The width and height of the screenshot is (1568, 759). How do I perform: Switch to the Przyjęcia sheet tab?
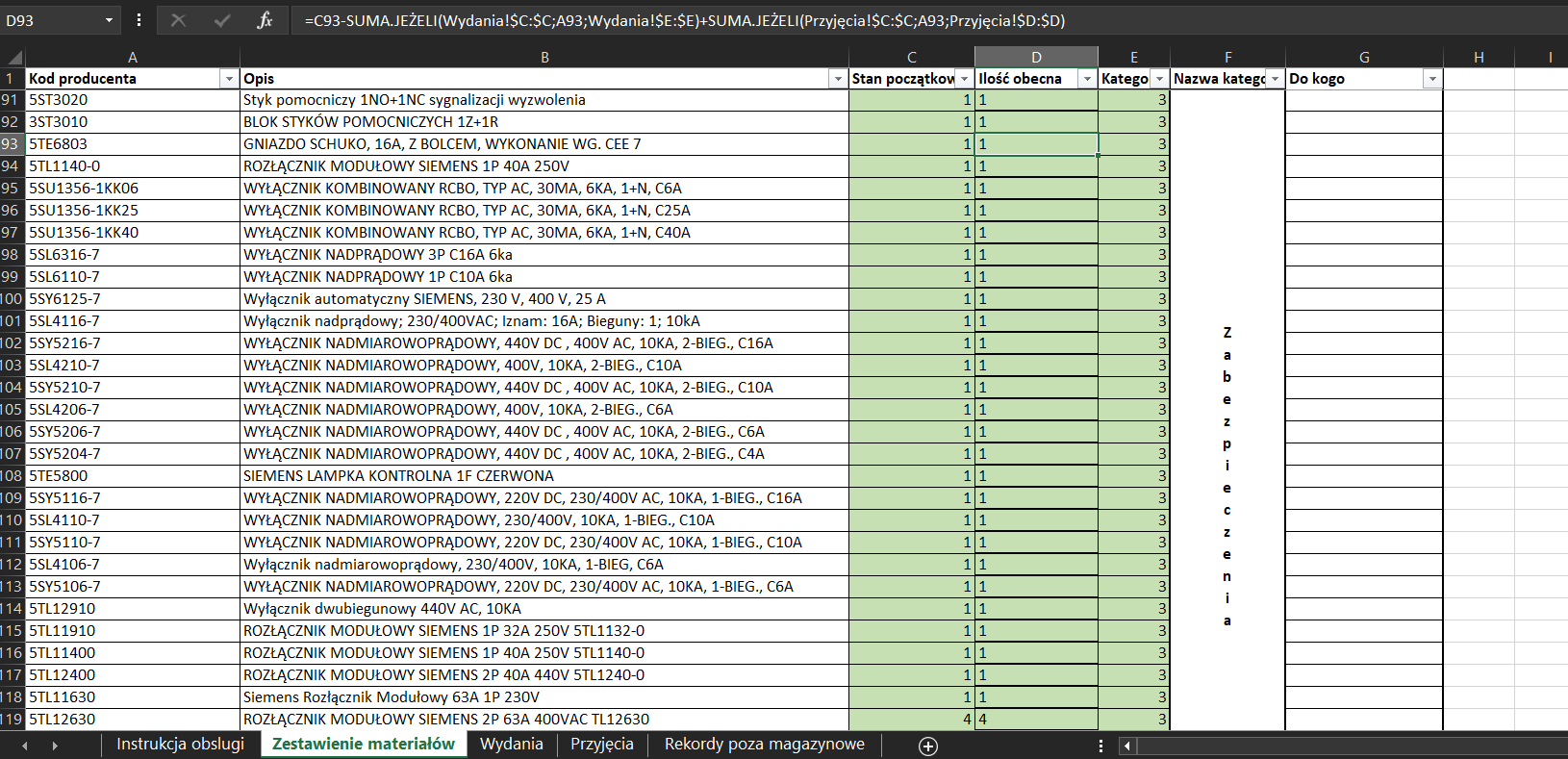pyautogui.click(x=602, y=744)
